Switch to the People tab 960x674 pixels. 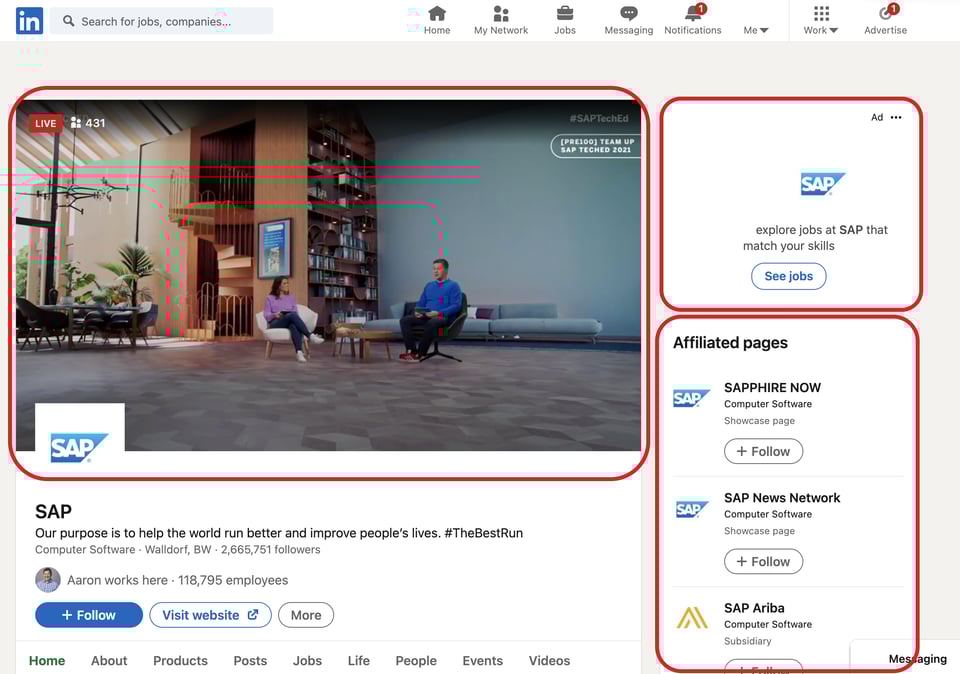tap(416, 661)
